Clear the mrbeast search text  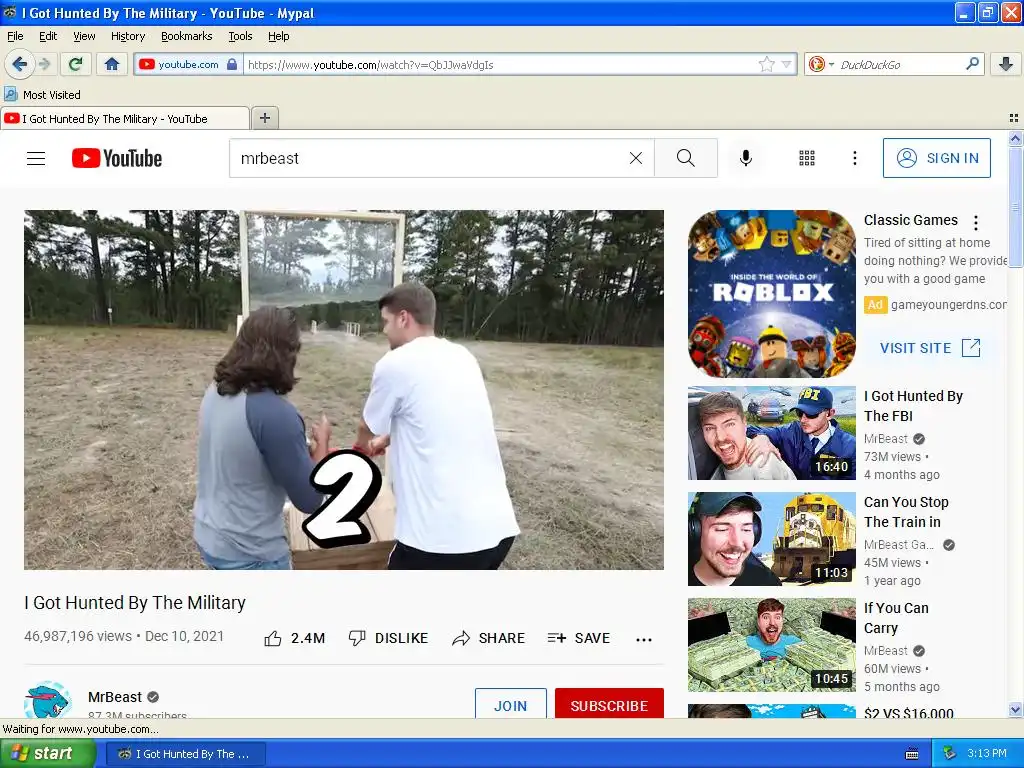[x=635, y=158]
